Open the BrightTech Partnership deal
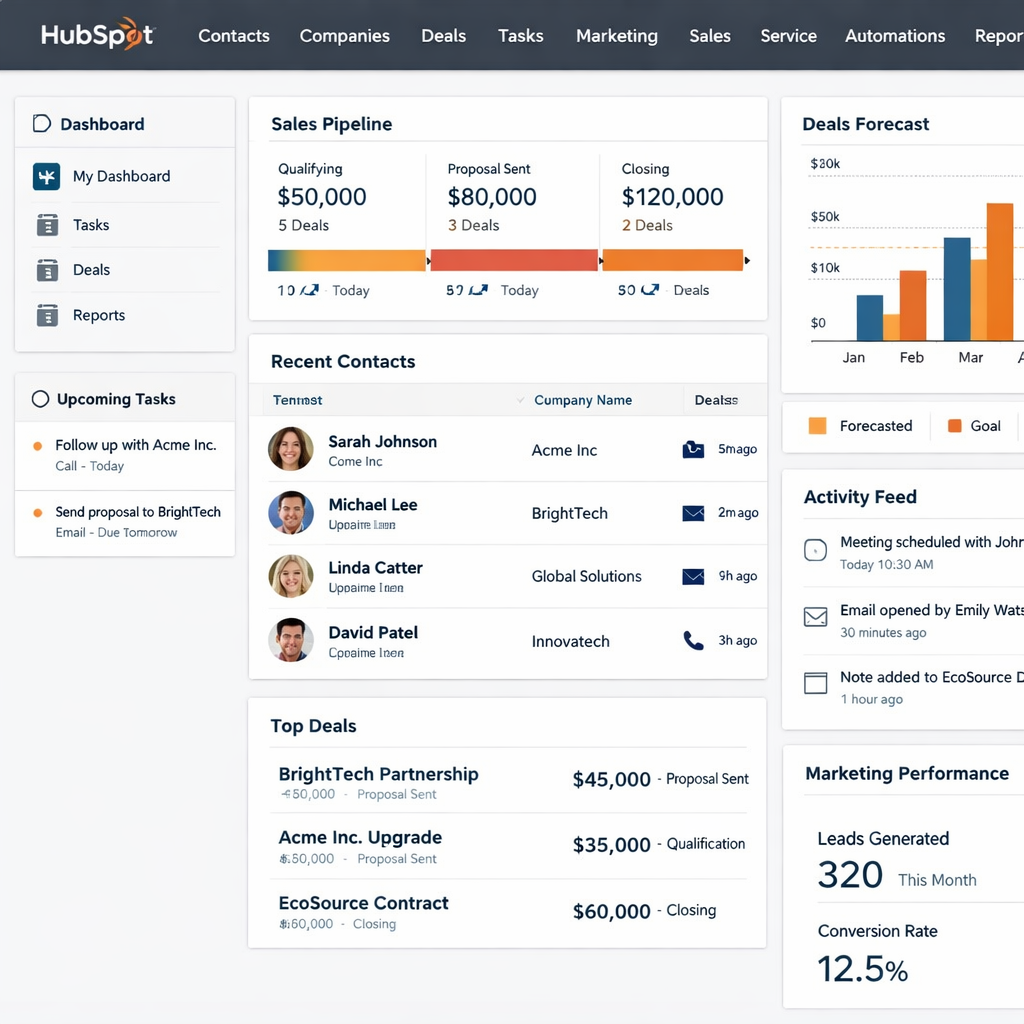This screenshot has width=1024, height=1024. [x=378, y=774]
